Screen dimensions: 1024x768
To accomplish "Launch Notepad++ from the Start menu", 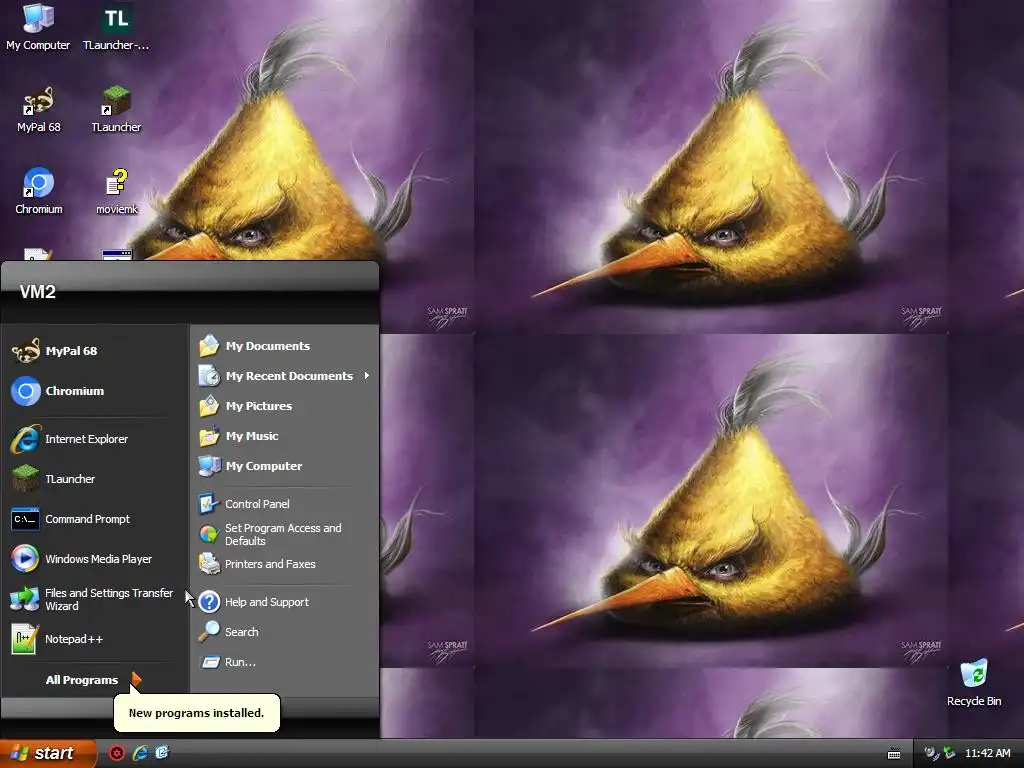I will [95, 639].
